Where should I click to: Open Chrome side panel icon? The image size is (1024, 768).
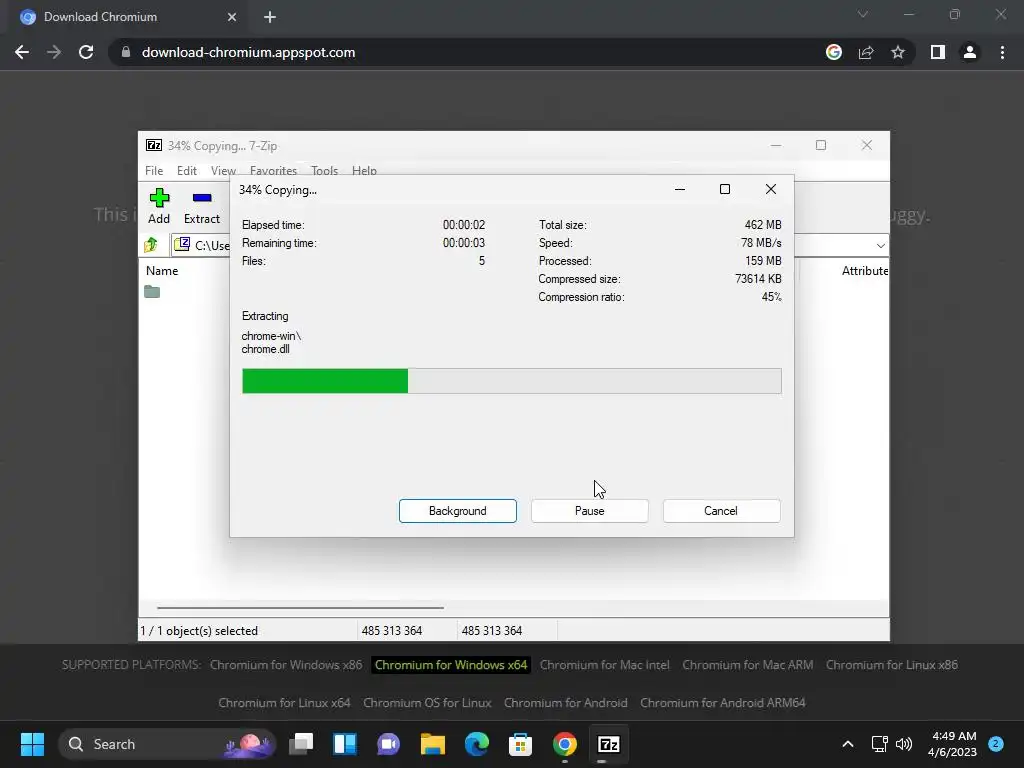tap(938, 52)
